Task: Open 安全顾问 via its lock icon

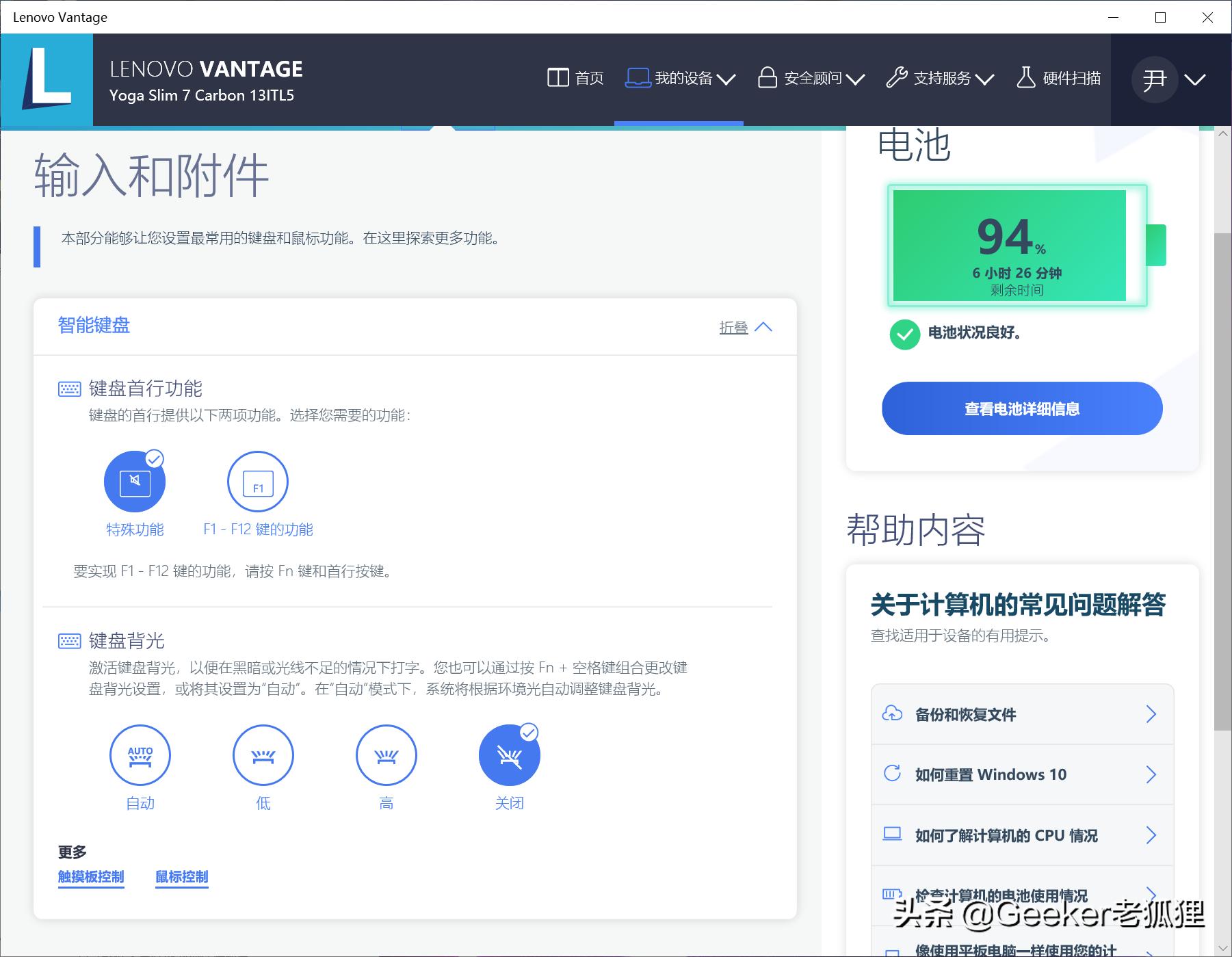Action: pos(768,77)
